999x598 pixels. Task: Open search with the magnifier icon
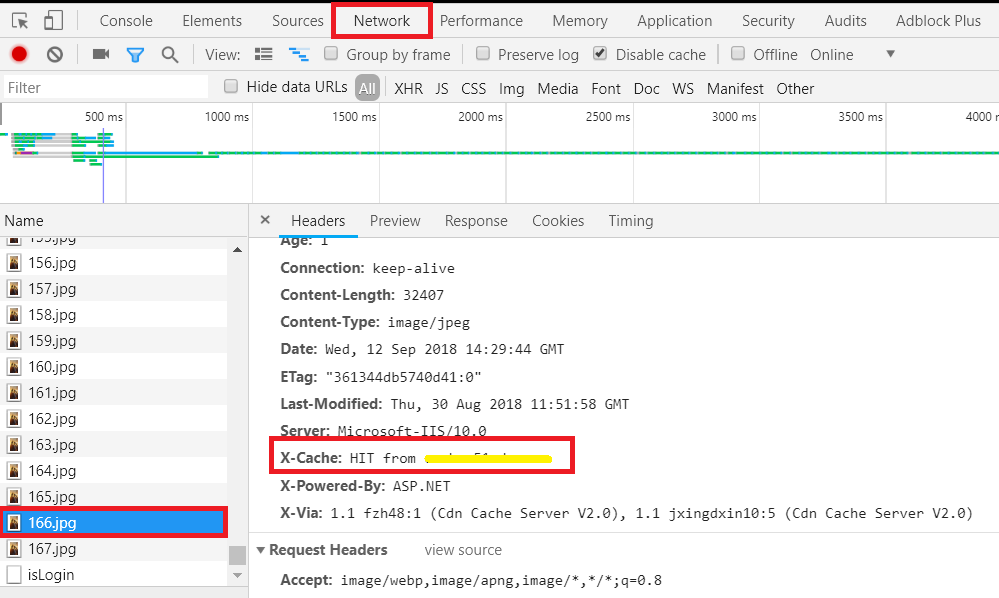click(170, 55)
